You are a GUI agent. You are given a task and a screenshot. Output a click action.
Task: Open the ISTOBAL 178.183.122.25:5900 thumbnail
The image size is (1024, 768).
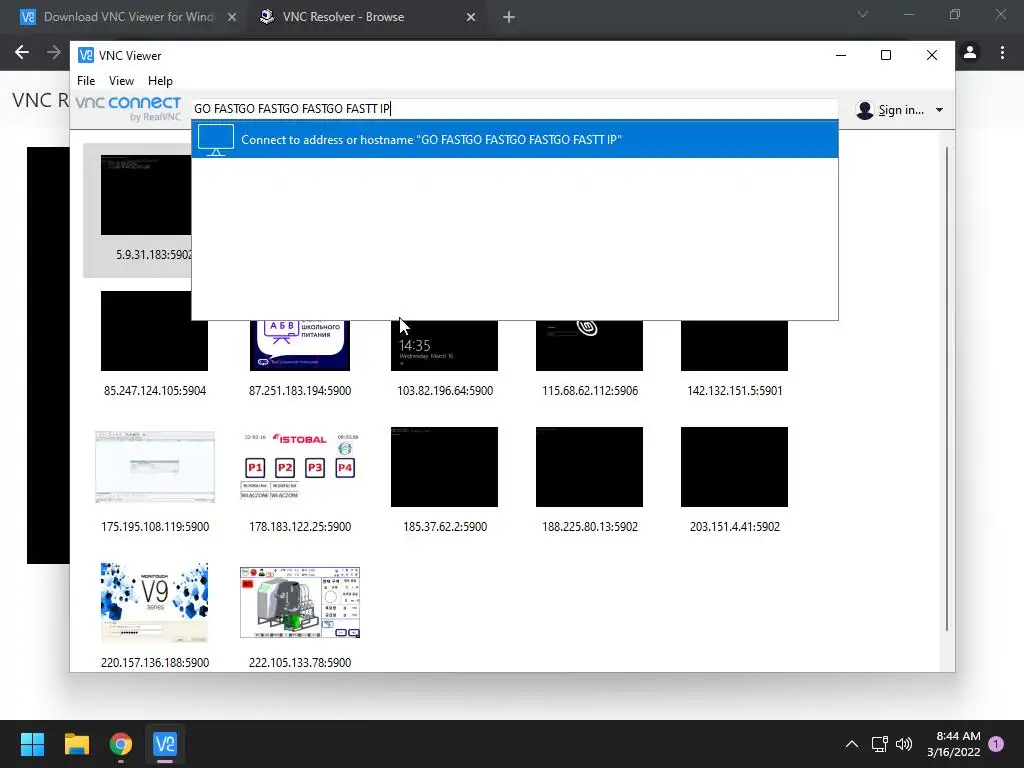(x=300, y=467)
